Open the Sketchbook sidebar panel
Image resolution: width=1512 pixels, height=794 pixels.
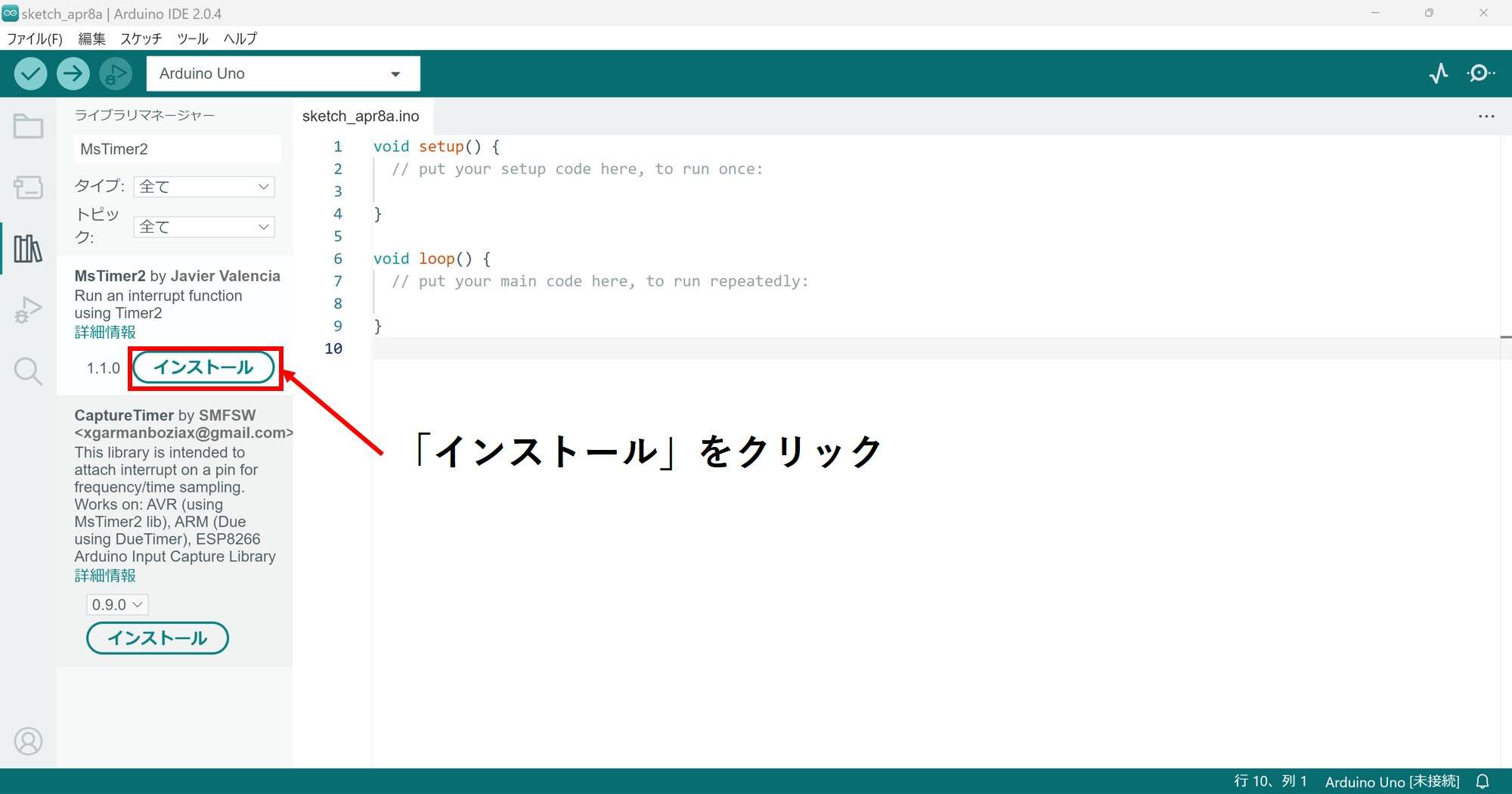click(28, 126)
